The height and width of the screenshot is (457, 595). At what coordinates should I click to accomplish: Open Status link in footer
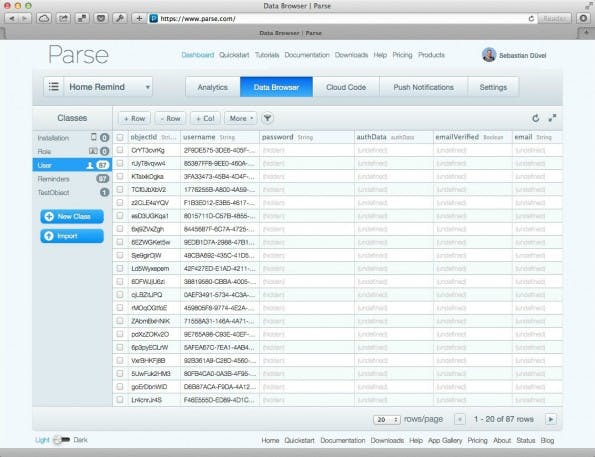526,440
